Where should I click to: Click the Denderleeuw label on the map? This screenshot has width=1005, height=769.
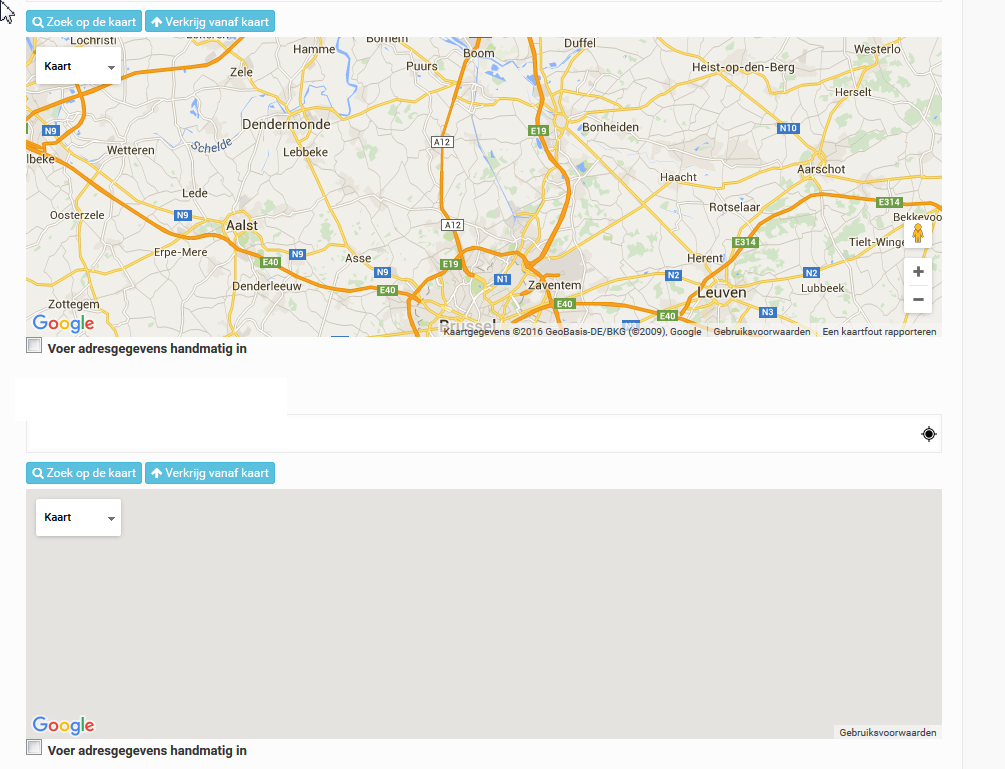267,286
